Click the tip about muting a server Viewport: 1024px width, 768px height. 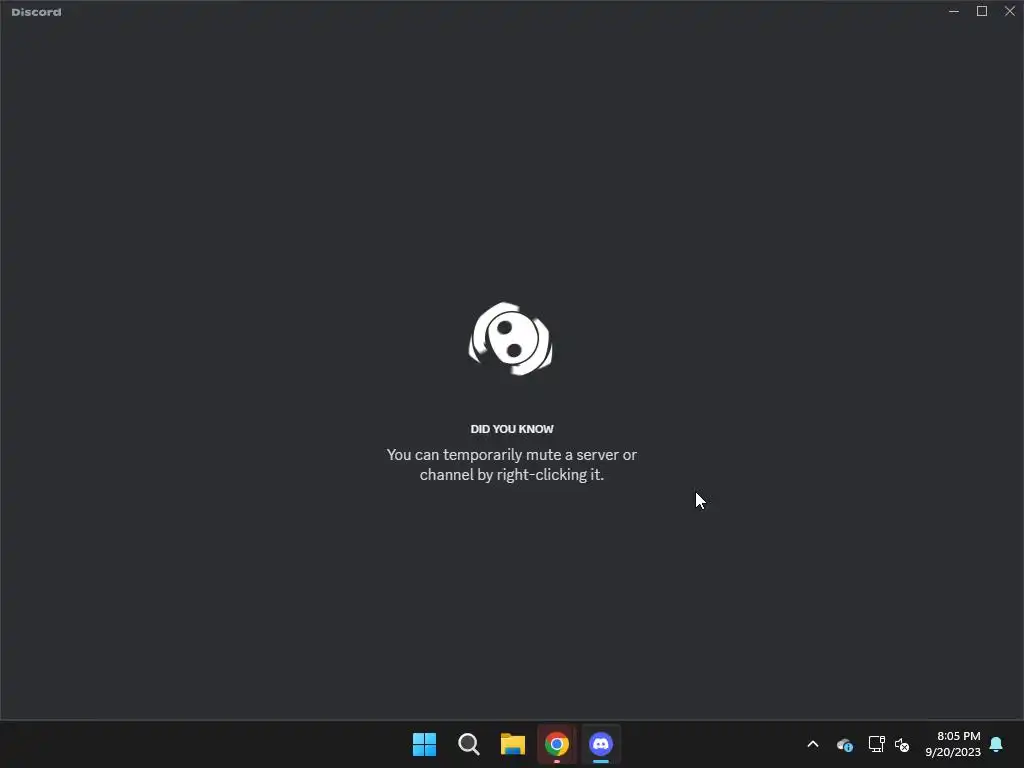pyautogui.click(x=512, y=464)
